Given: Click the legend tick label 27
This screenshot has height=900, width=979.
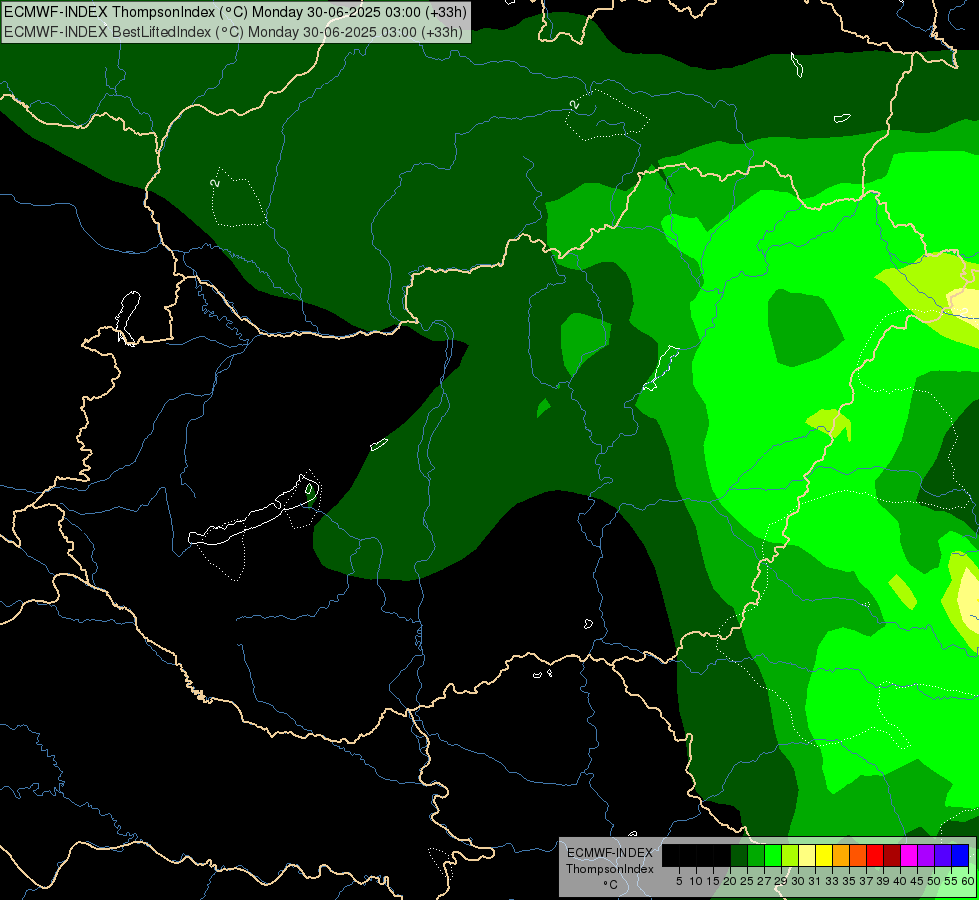Looking at the screenshot, I should point(764,881).
